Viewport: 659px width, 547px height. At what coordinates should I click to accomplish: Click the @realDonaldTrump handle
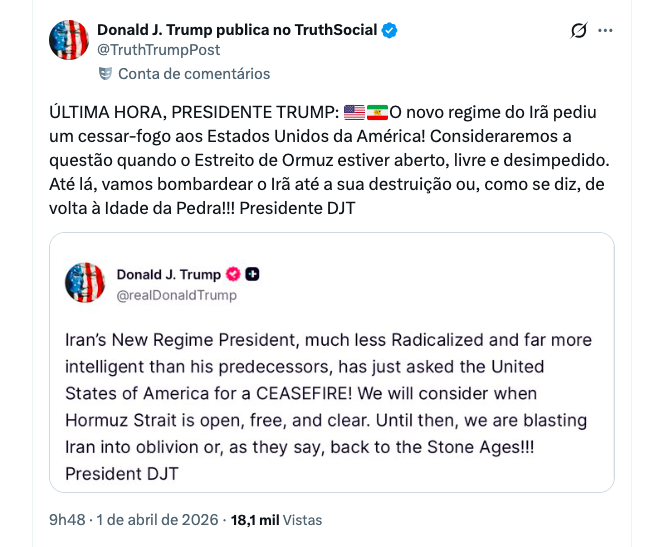coord(177,294)
